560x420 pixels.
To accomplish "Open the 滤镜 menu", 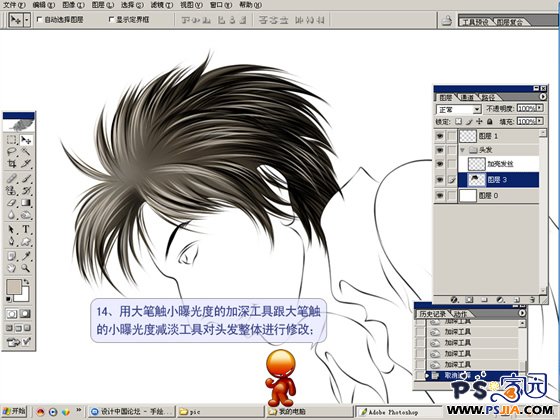I will (161, 5).
